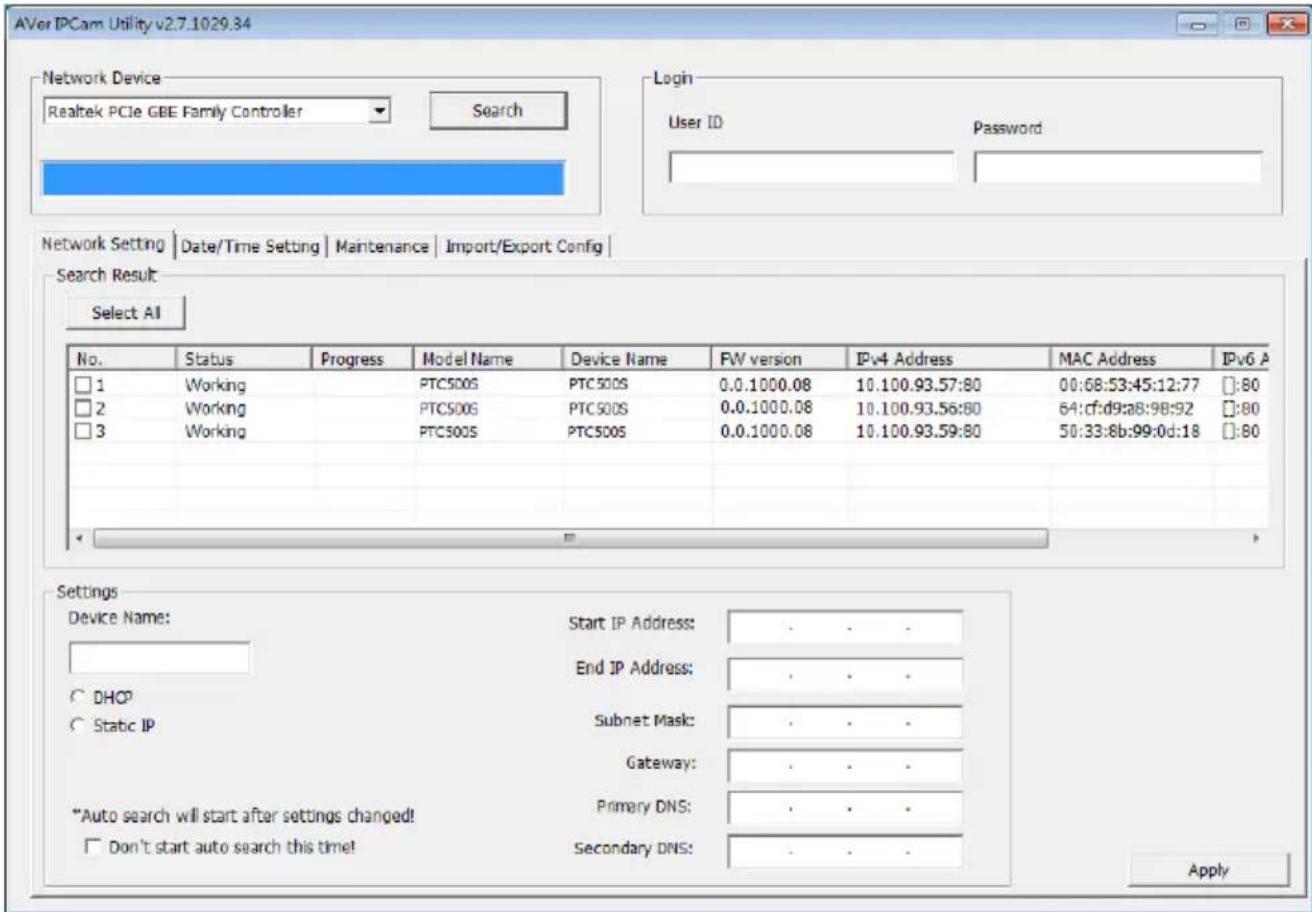Switch to the Network Setting tab
Image resolution: width=1312 pixels, height=912 pixels.
point(104,245)
